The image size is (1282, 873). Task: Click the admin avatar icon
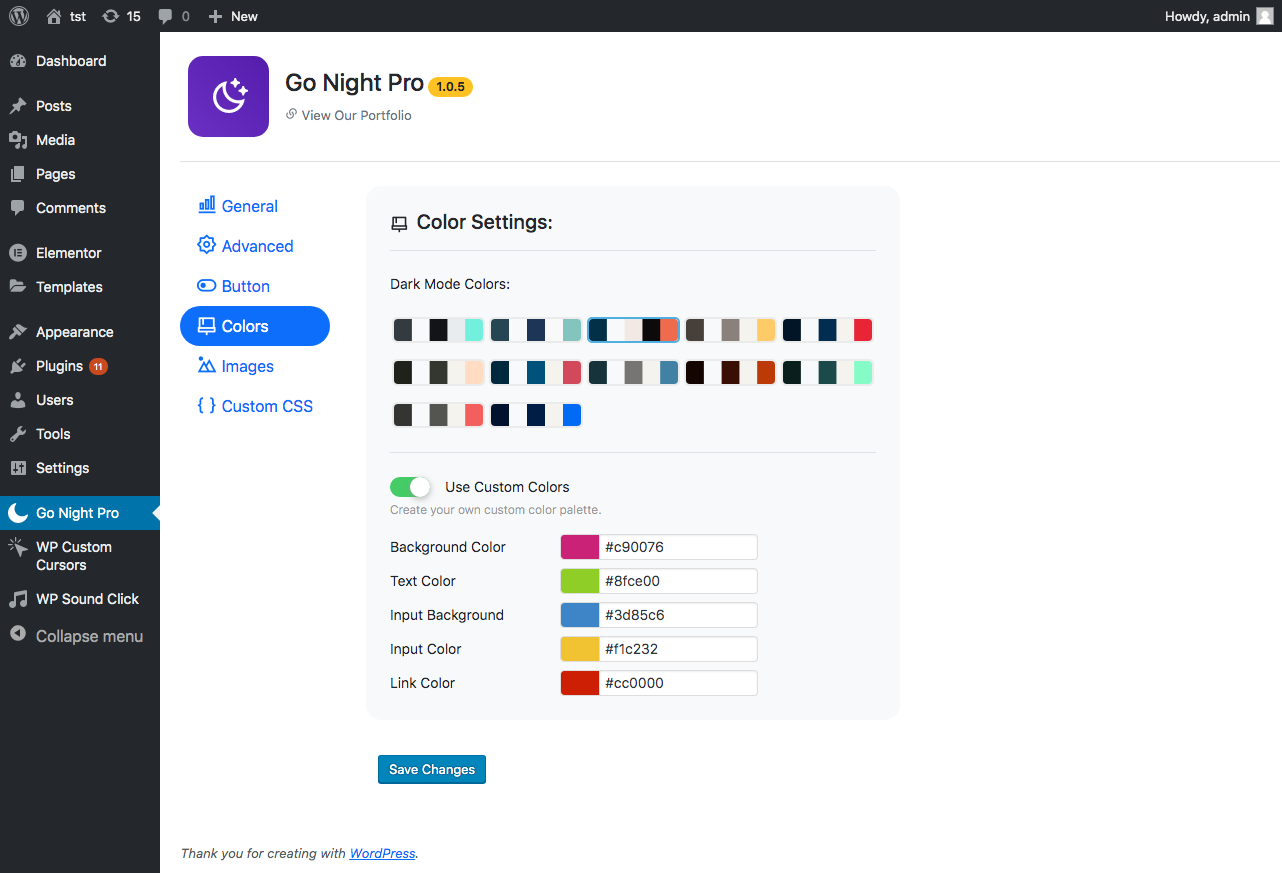click(x=1265, y=16)
